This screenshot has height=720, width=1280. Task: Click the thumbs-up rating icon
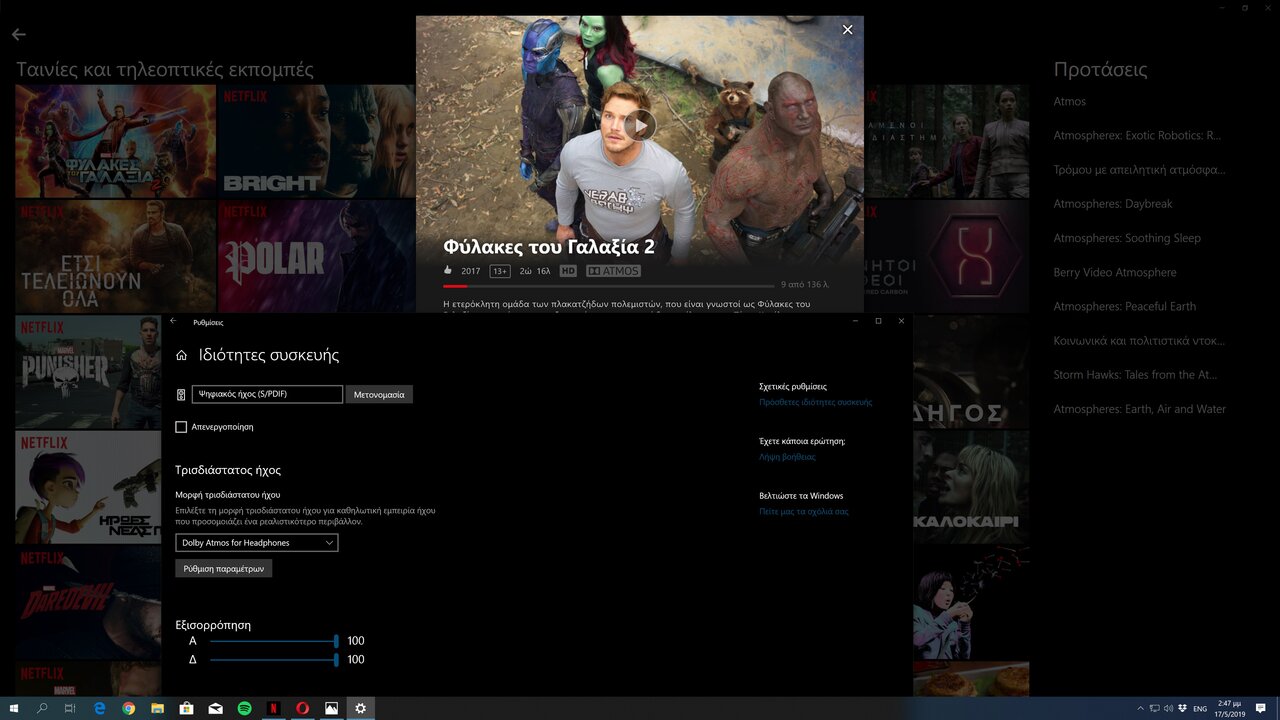tap(448, 271)
